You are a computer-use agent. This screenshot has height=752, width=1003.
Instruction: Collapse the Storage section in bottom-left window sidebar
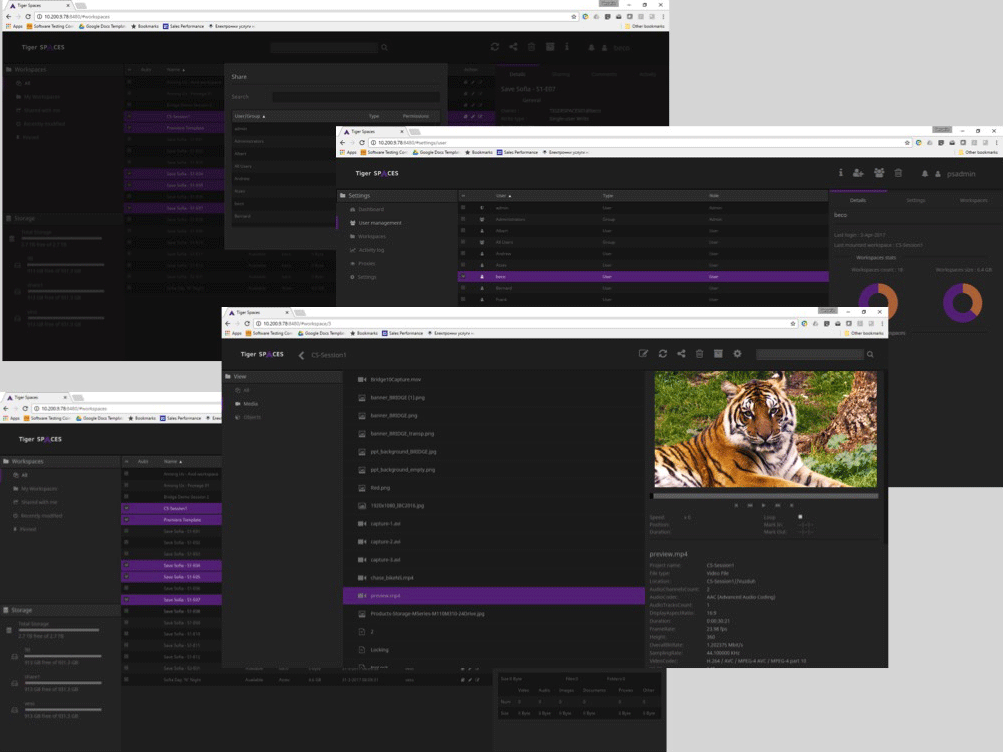[x=60, y=610]
